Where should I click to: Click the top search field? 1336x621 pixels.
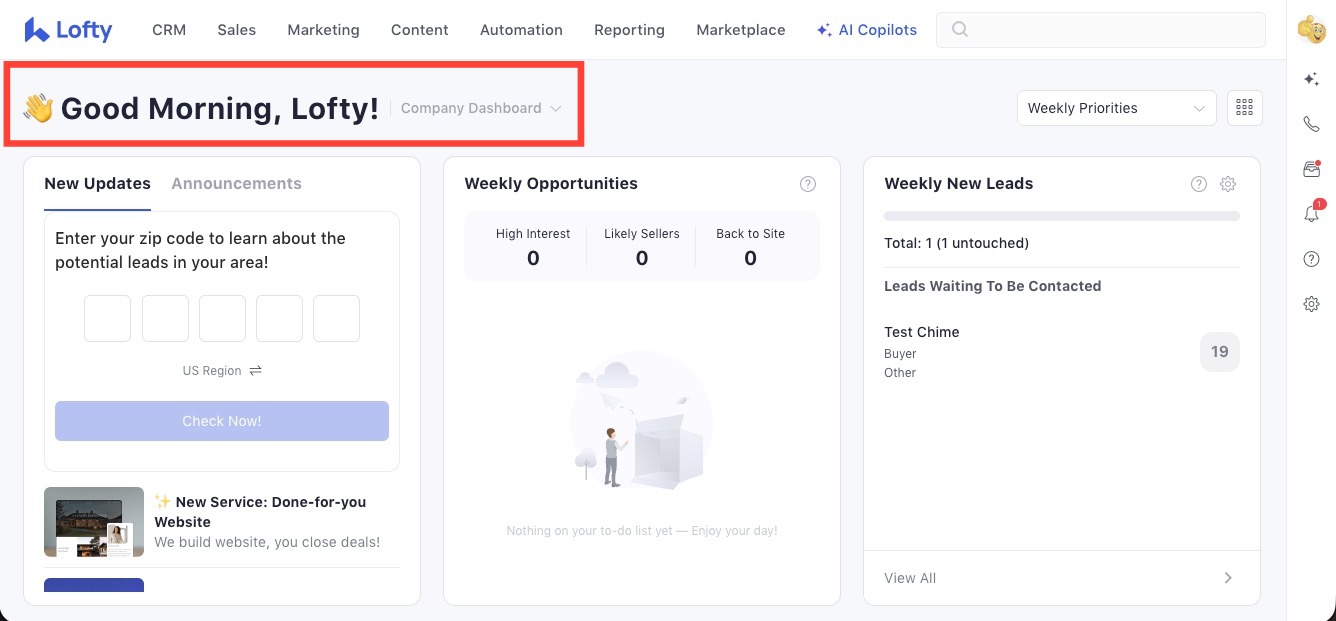point(1101,30)
